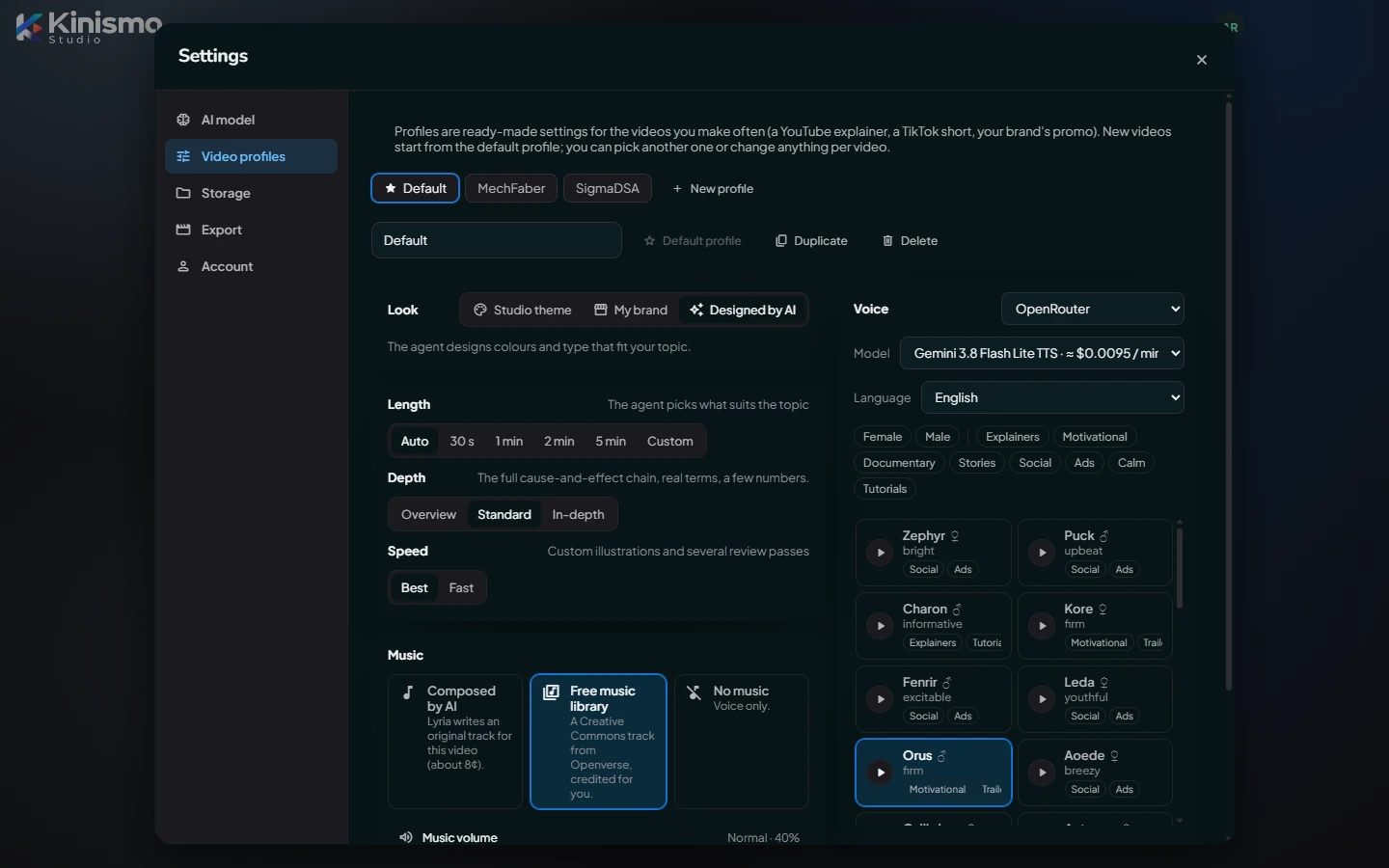Select Composed by AI music option
This screenshot has width=1389, height=868.
pos(455,742)
